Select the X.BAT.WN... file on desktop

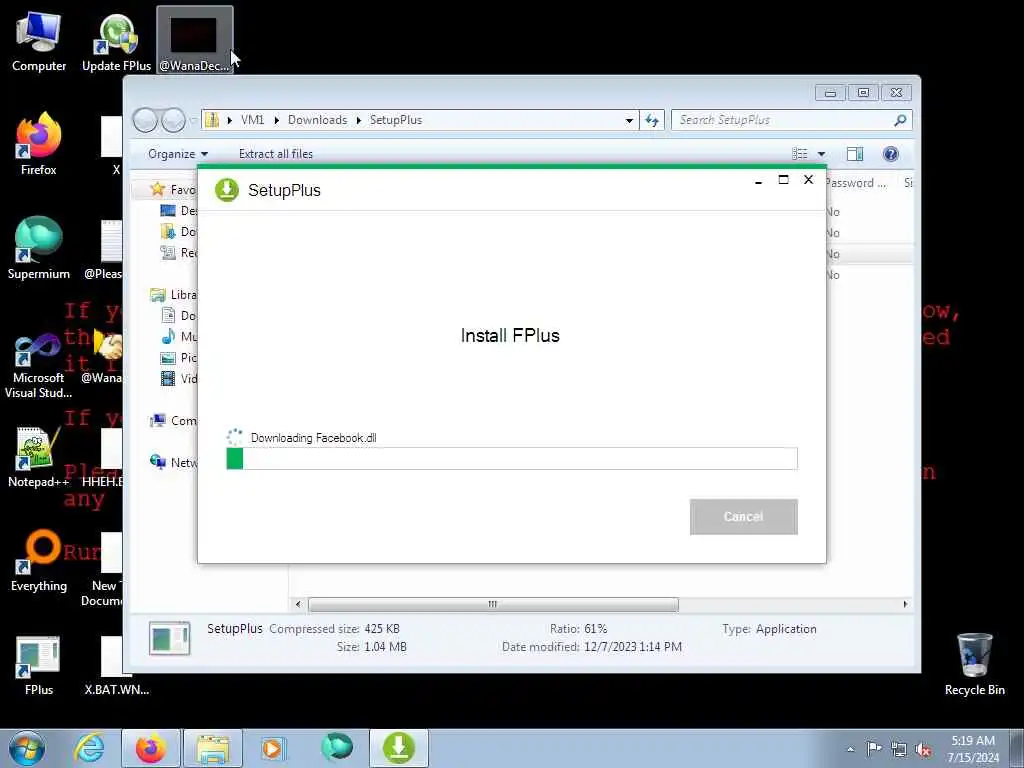coord(116,664)
